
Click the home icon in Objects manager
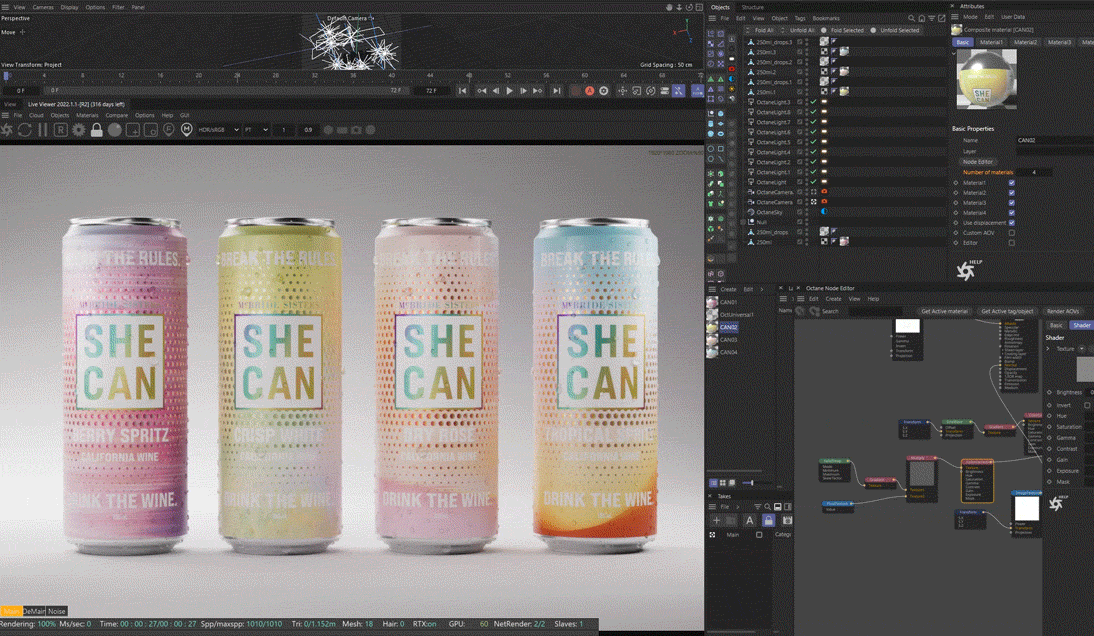pos(922,18)
